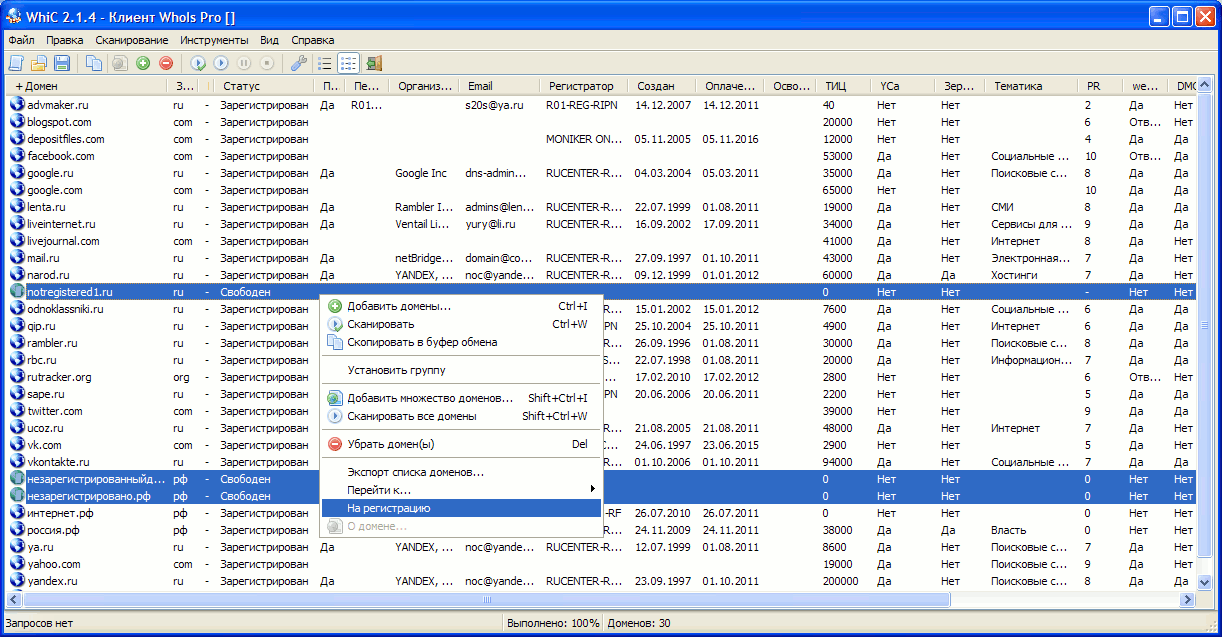Save the current domain list
The width and height of the screenshot is (1222, 637).
click(62, 62)
